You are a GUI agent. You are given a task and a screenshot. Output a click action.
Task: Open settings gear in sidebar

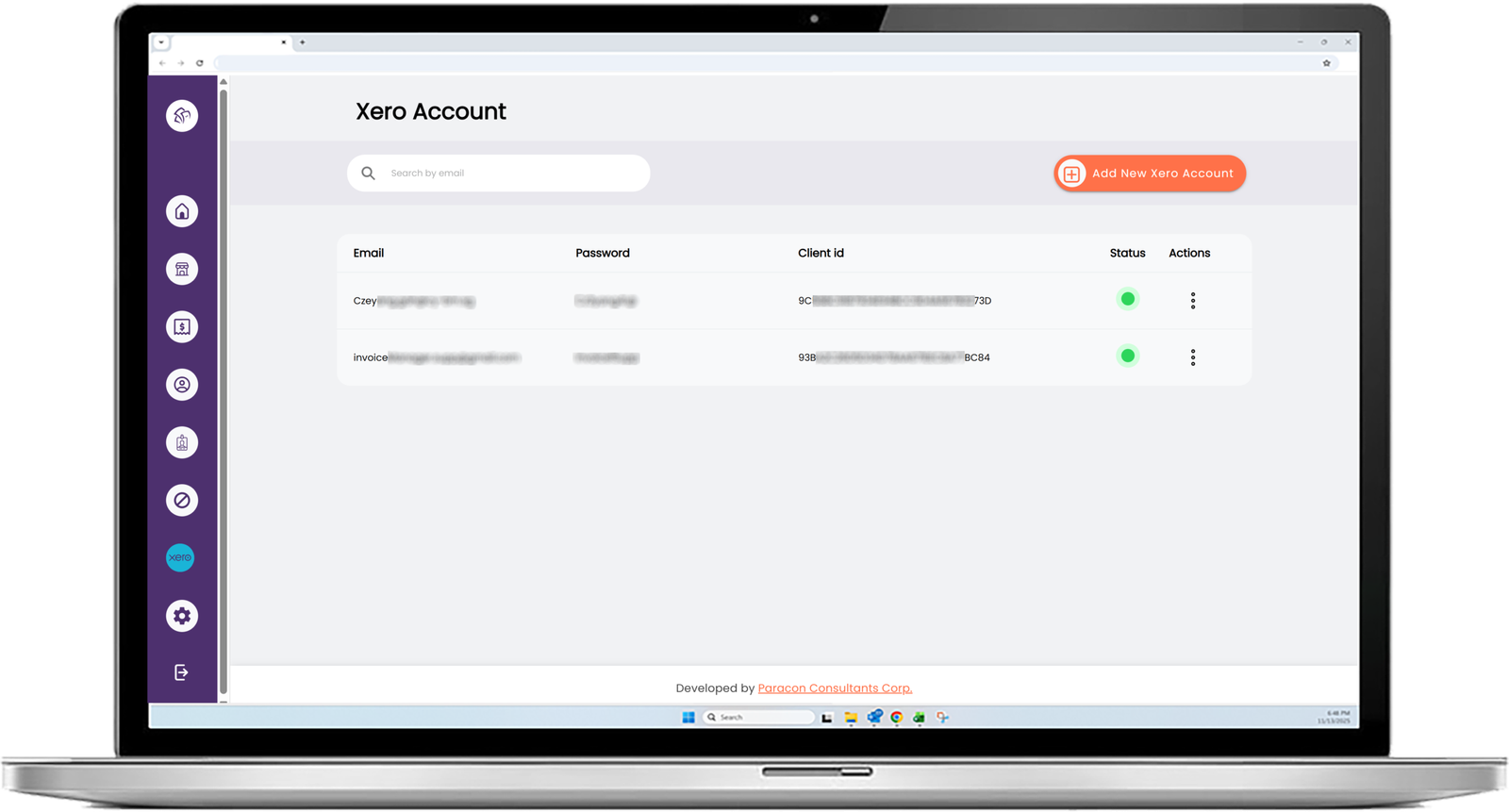tap(182, 616)
